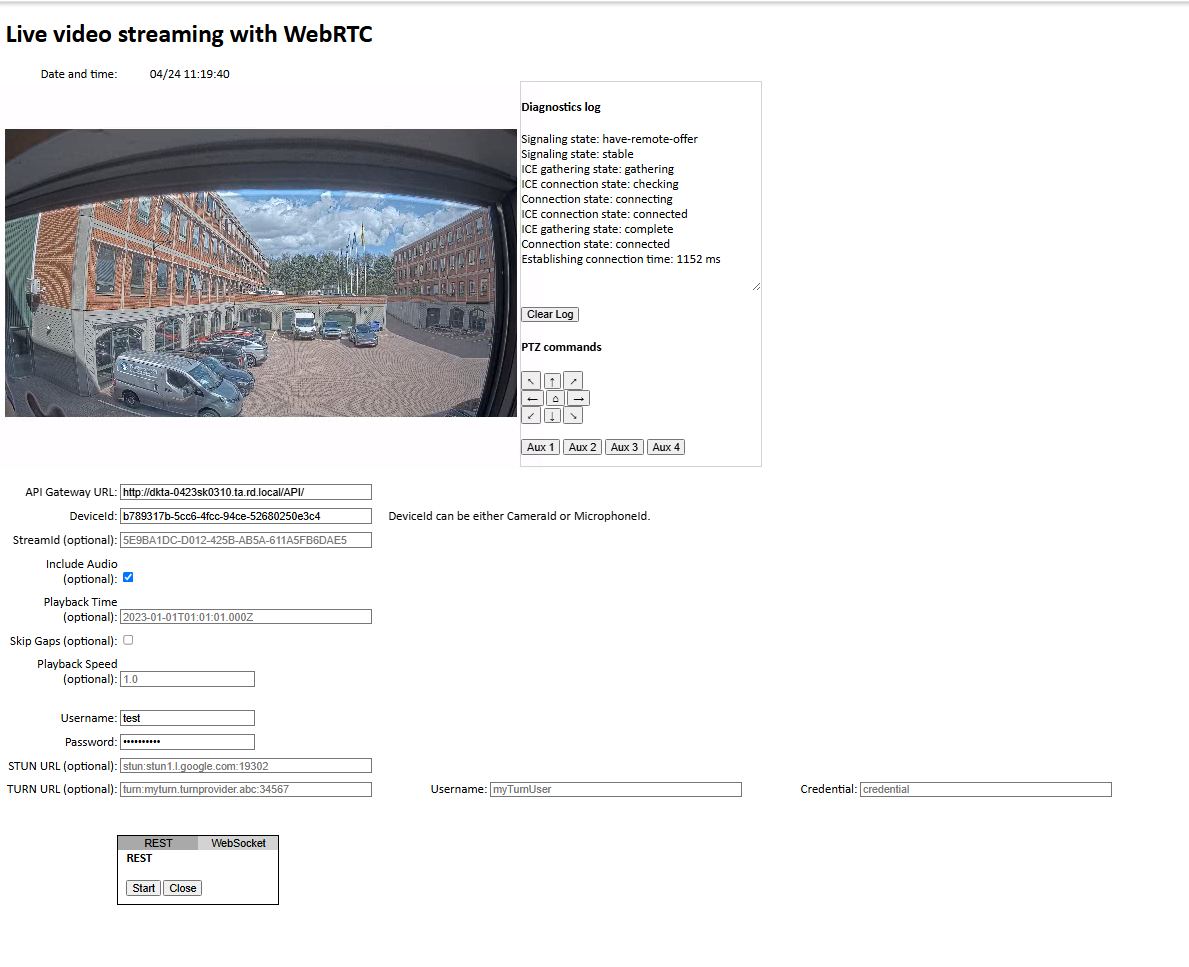Select the DeviceId input field

(246, 516)
